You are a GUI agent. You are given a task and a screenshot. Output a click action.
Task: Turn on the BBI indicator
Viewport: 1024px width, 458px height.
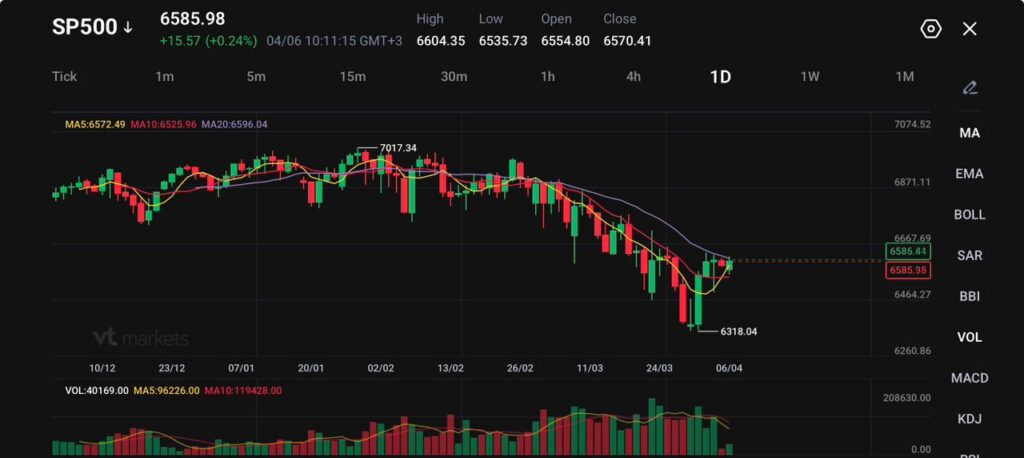point(969,296)
